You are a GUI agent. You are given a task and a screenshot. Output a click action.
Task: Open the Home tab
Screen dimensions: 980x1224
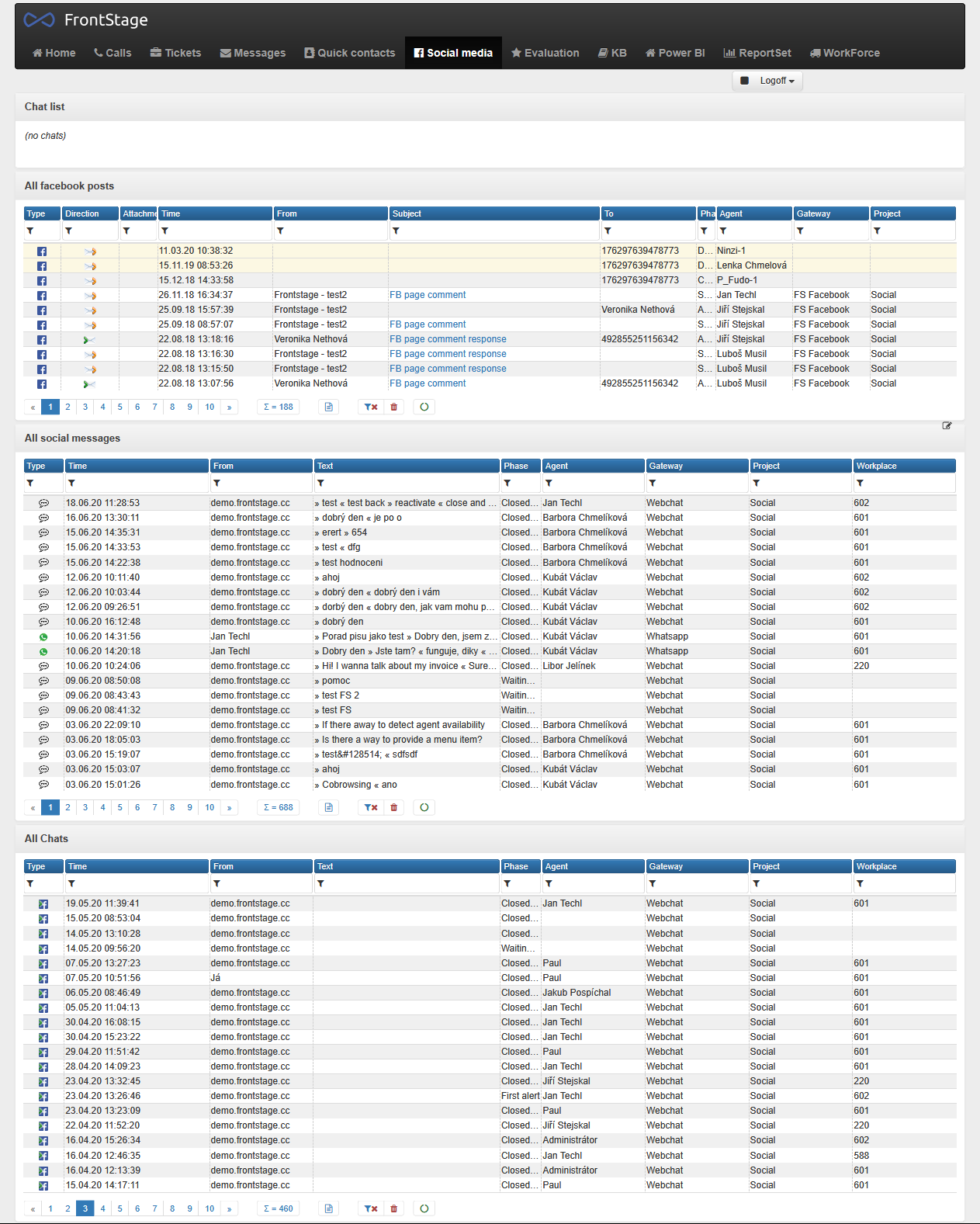click(54, 53)
